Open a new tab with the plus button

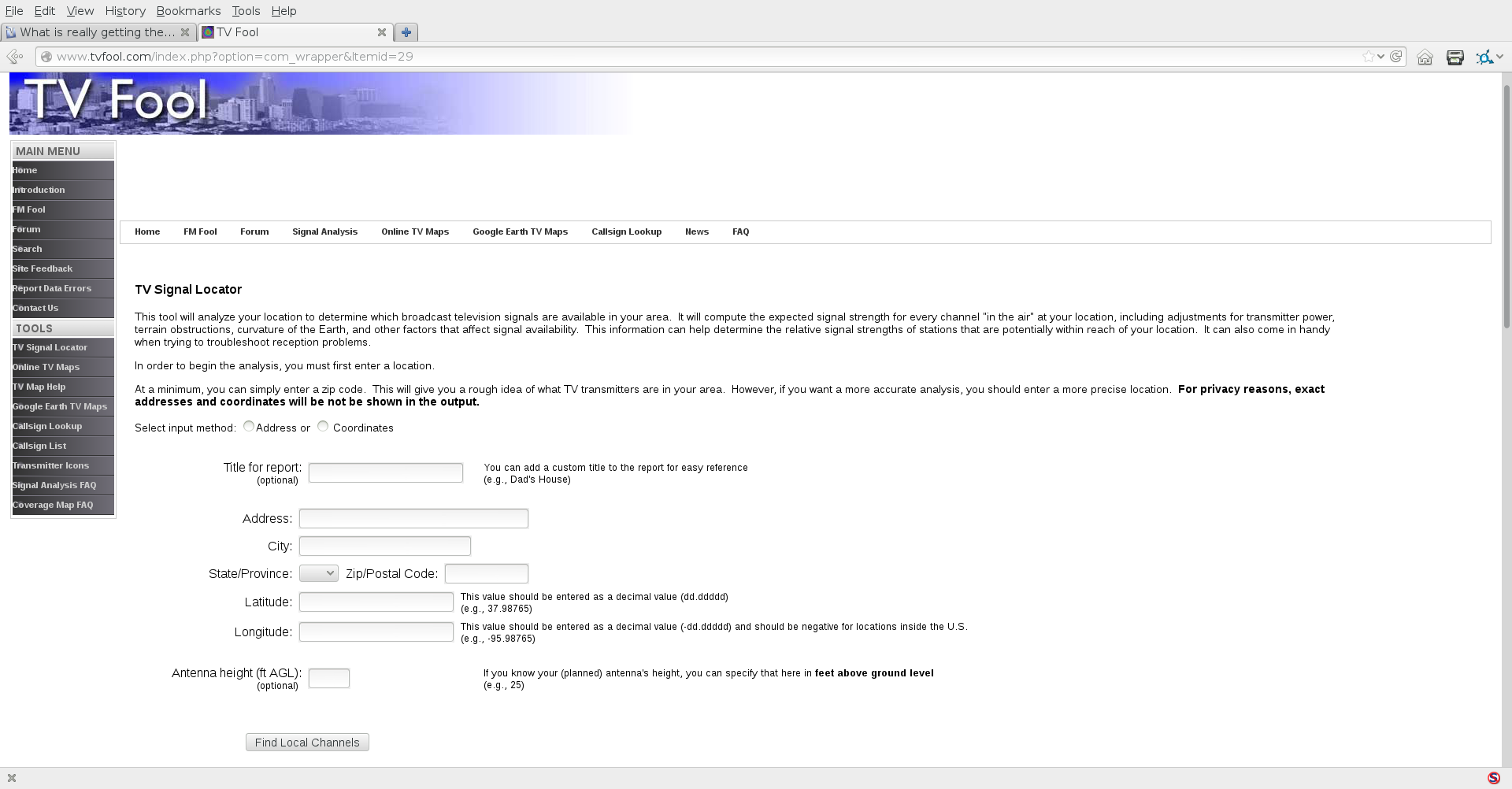(x=406, y=32)
